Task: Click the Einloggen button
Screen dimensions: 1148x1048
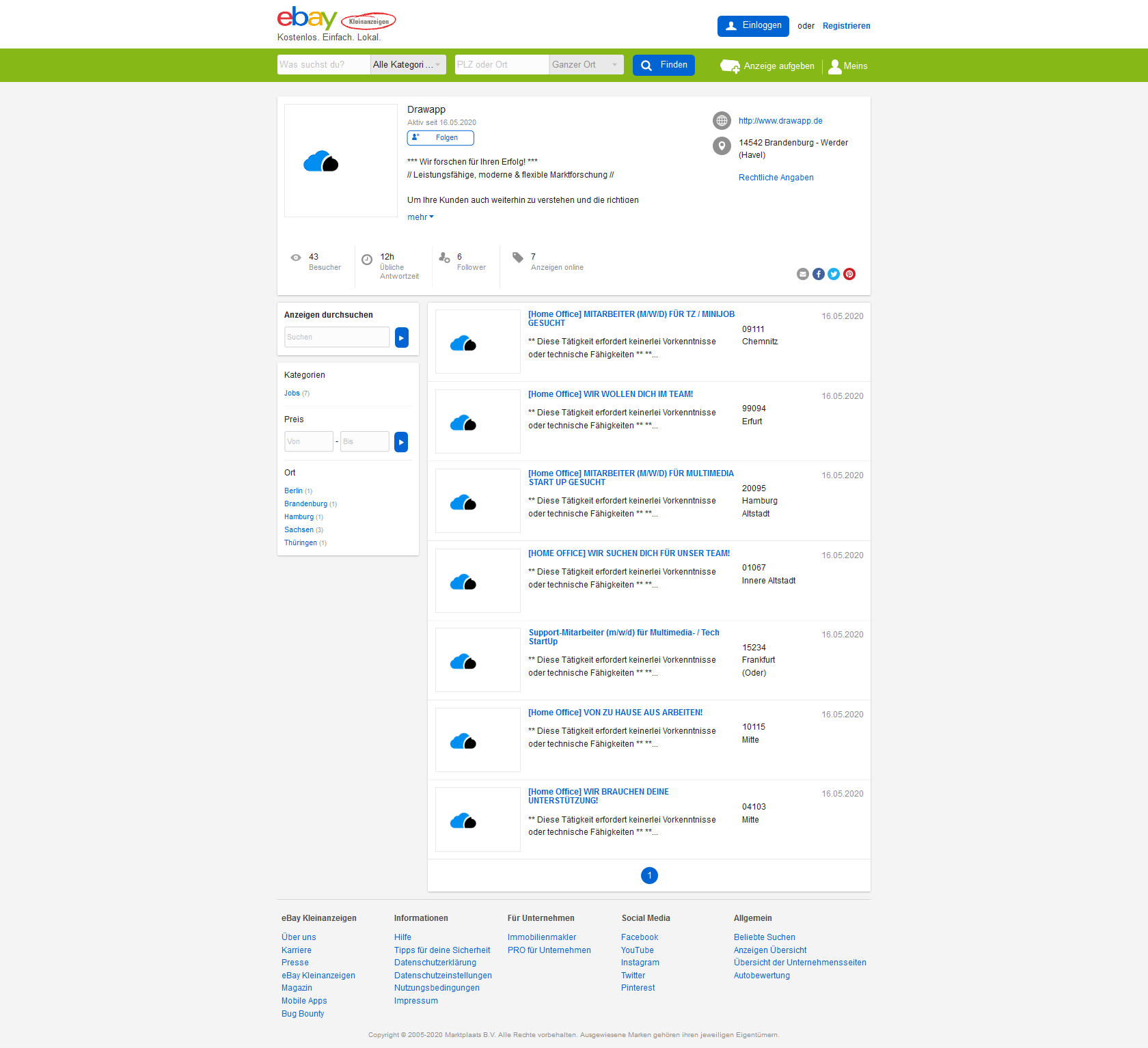Action: [x=753, y=26]
